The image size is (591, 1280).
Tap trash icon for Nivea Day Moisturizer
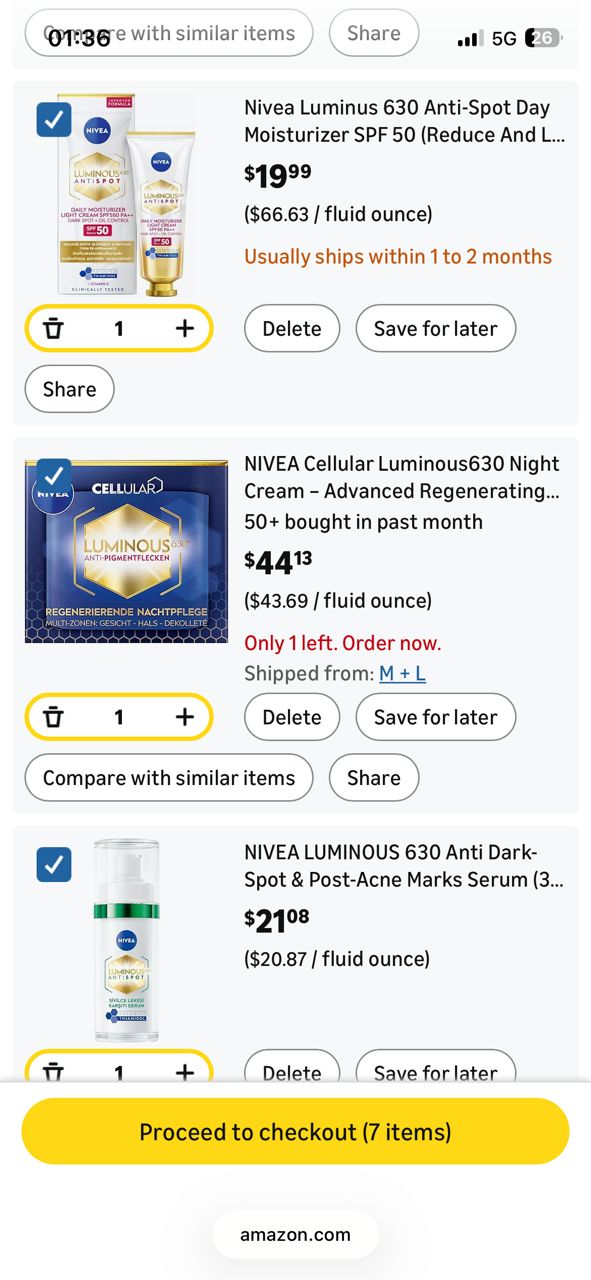point(54,328)
